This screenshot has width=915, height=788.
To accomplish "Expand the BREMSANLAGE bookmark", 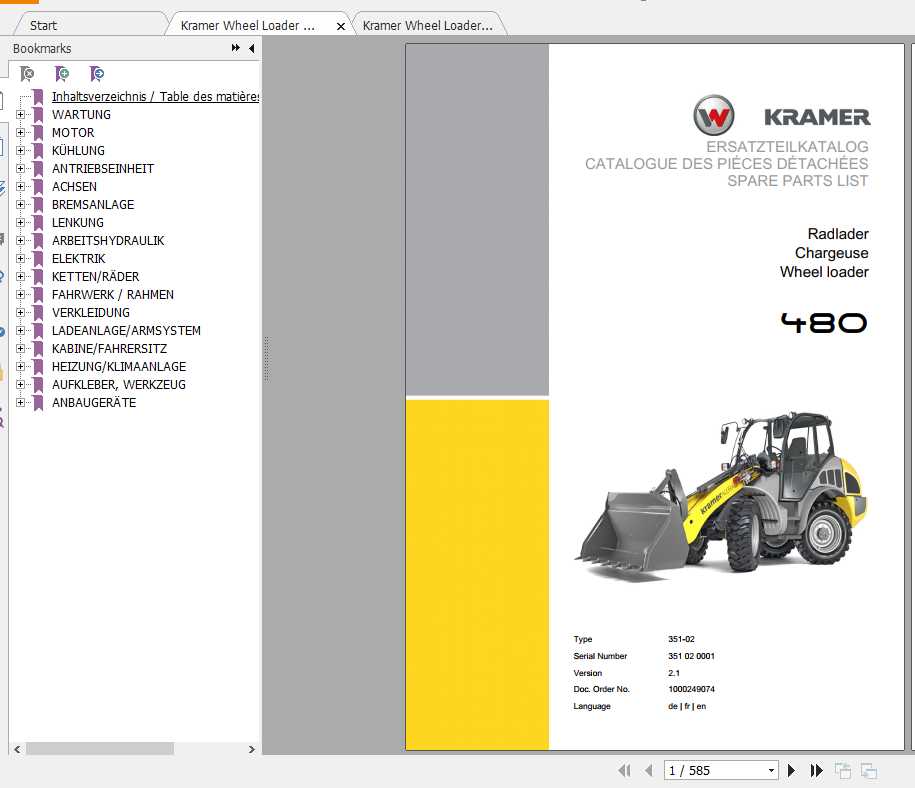I will 20,204.
